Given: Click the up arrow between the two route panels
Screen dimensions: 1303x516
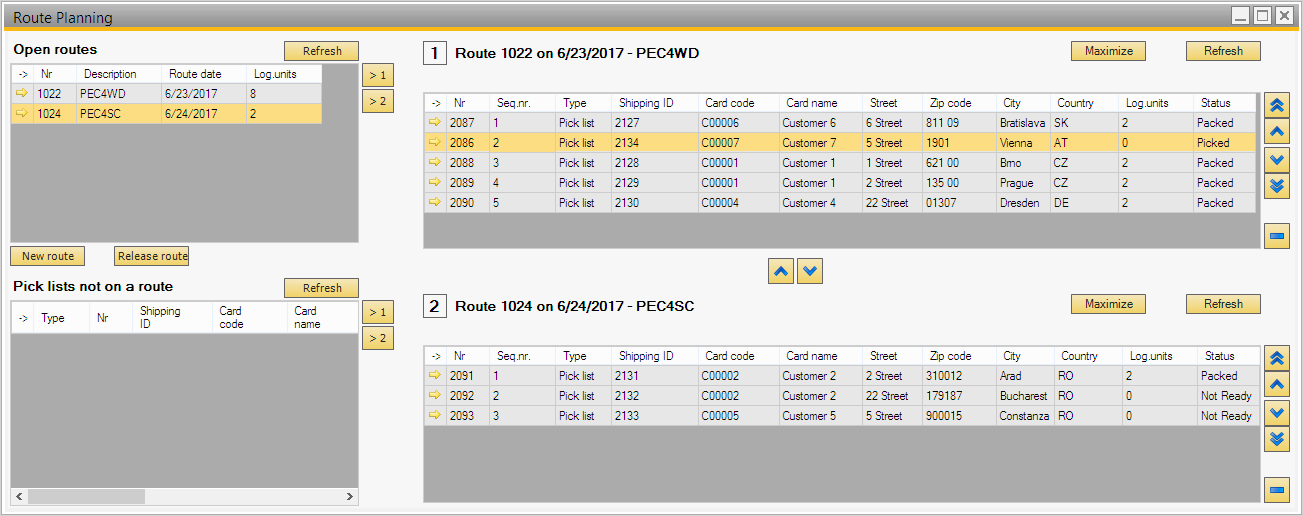Looking at the screenshot, I should pos(781,271).
